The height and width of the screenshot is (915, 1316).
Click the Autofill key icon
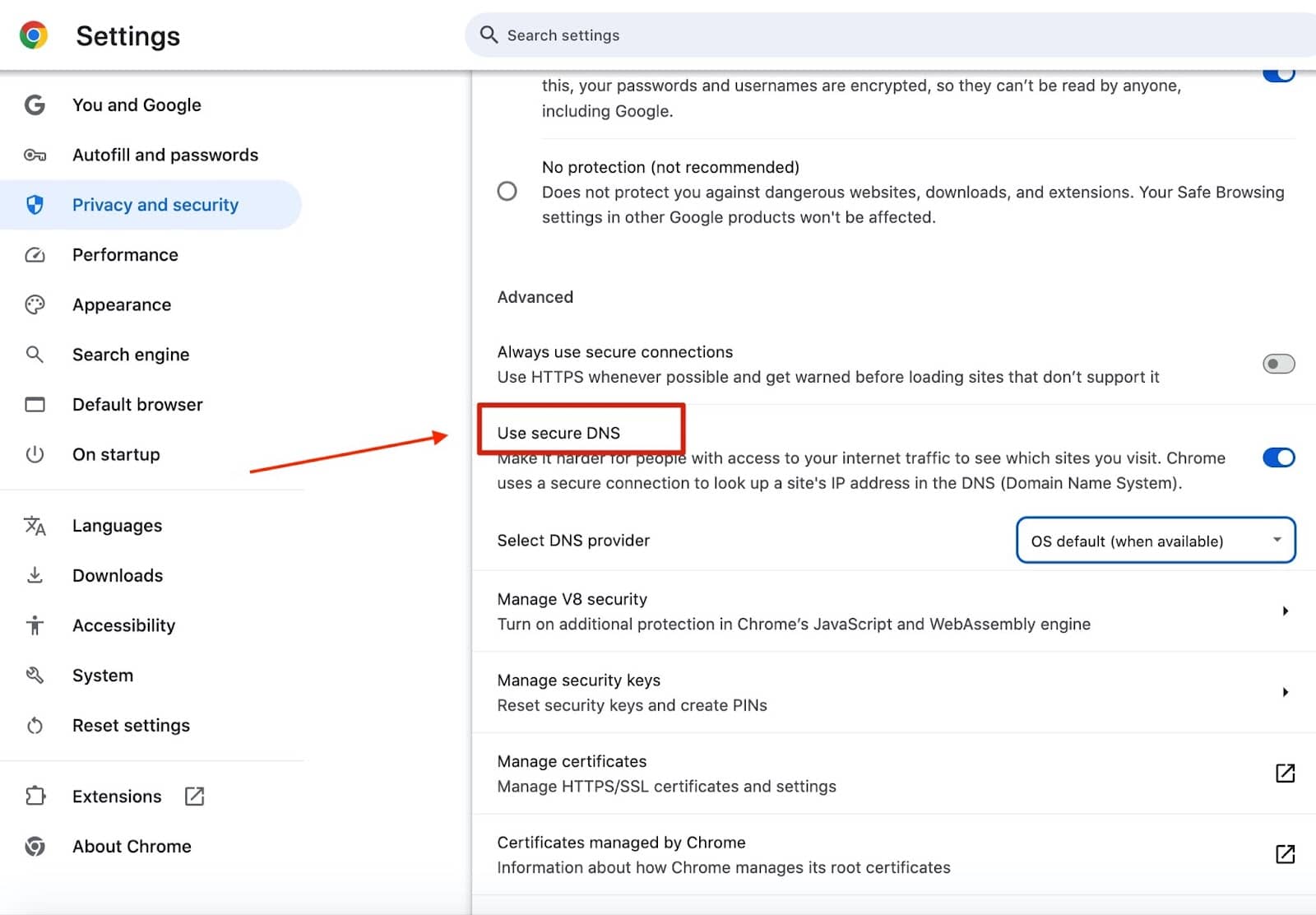tap(35, 156)
